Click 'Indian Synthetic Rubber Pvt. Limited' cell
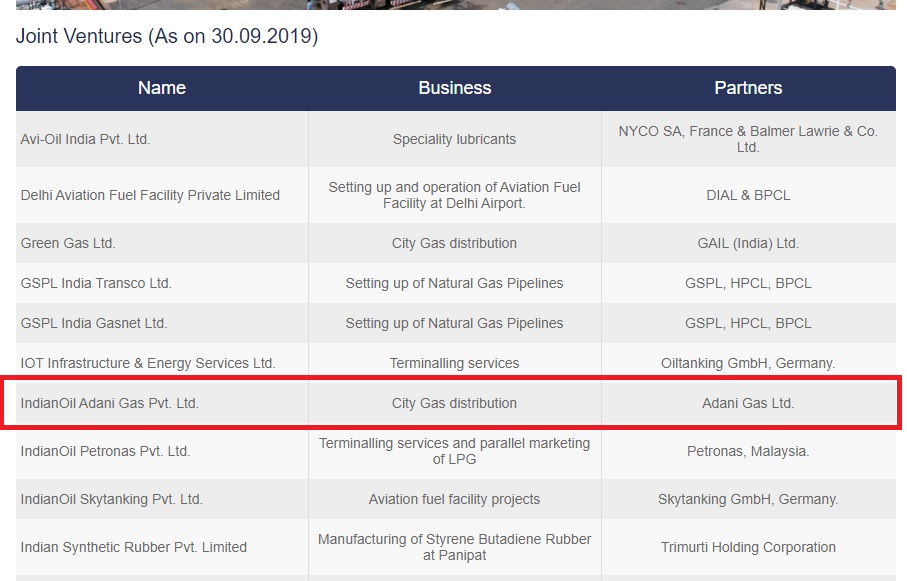907x581 pixels. [162, 547]
